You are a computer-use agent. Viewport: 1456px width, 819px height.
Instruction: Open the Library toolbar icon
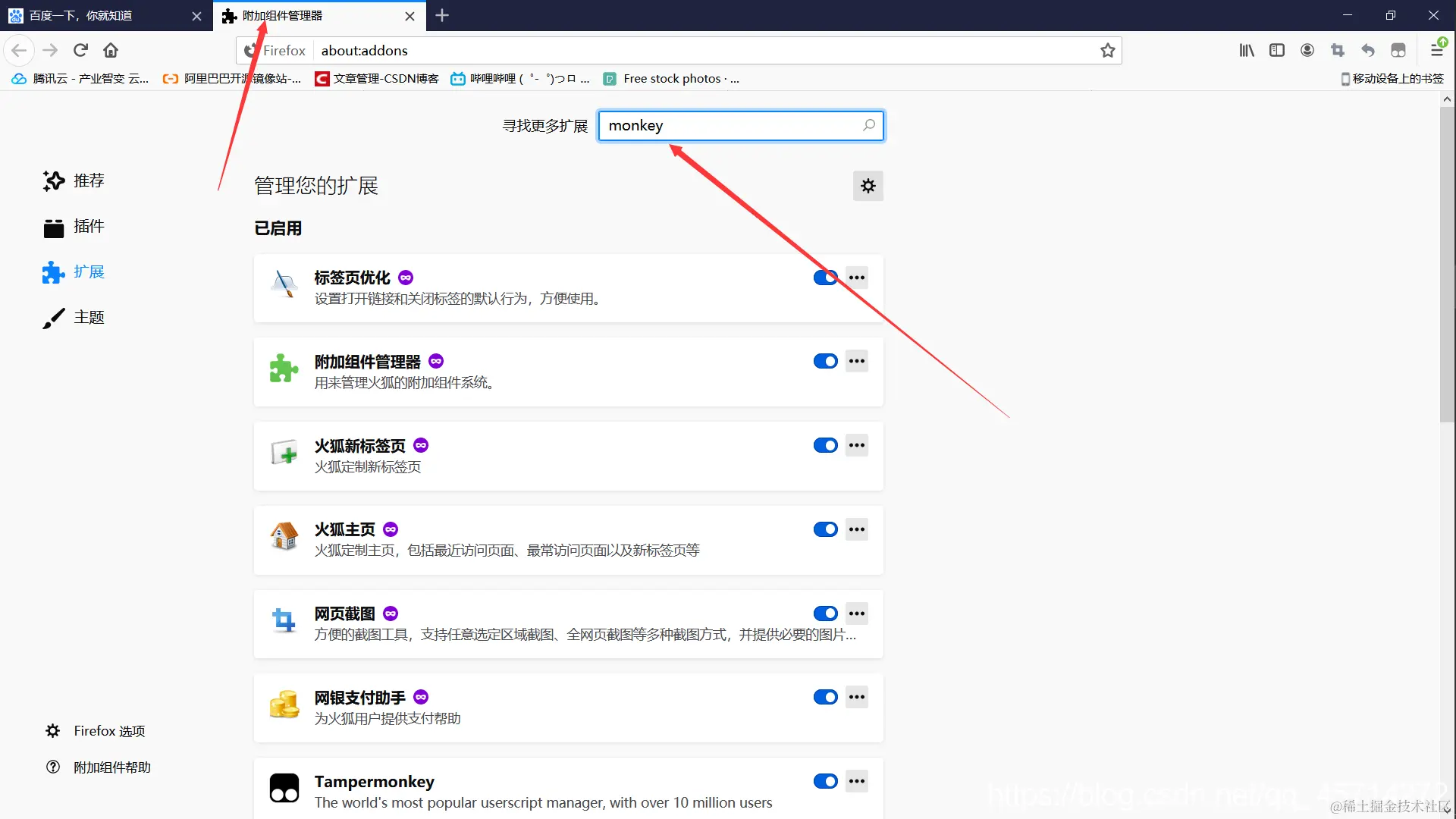[x=1247, y=51]
